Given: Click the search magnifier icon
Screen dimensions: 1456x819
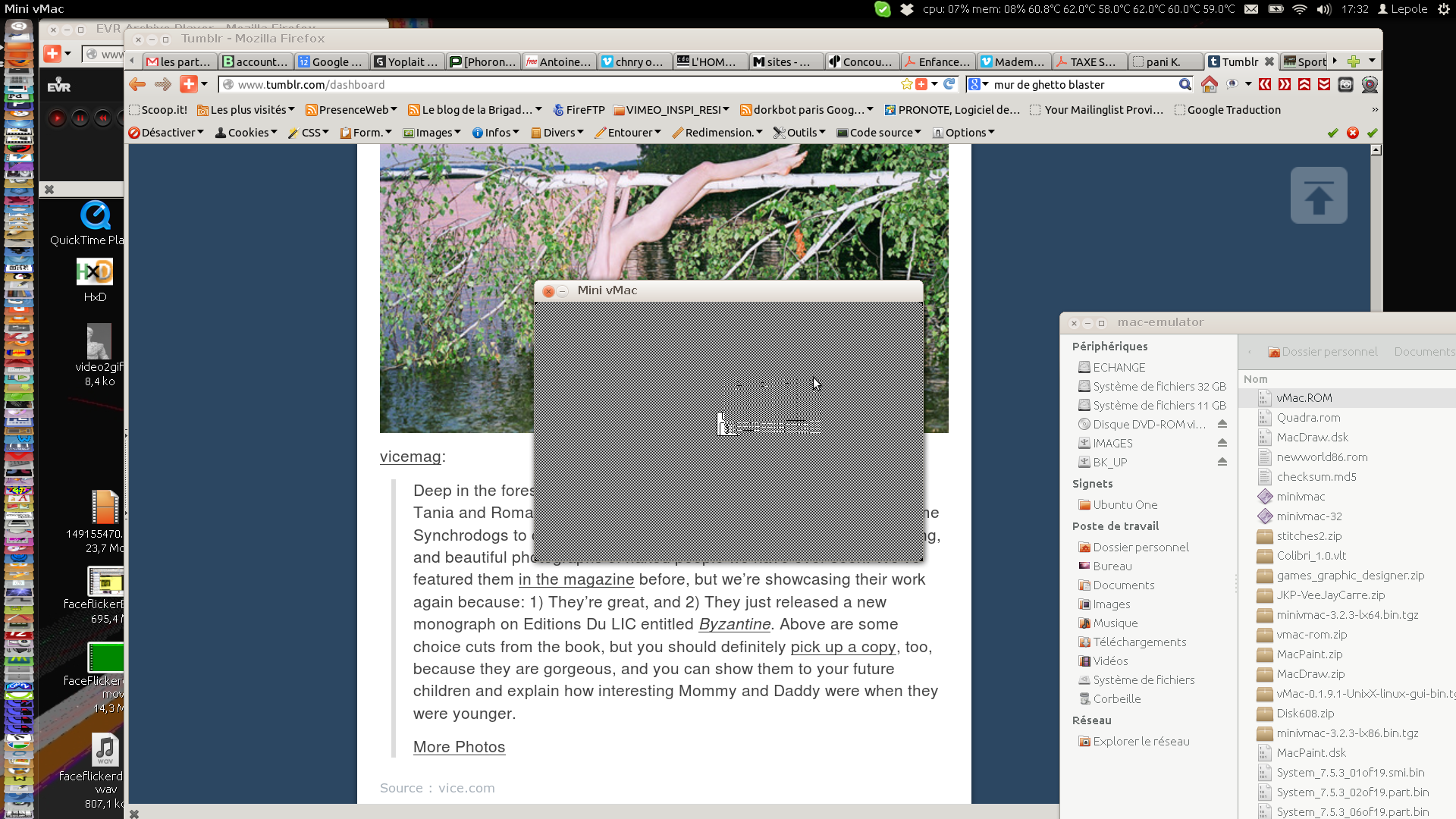Looking at the screenshot, I should (x=1185, y=84).
